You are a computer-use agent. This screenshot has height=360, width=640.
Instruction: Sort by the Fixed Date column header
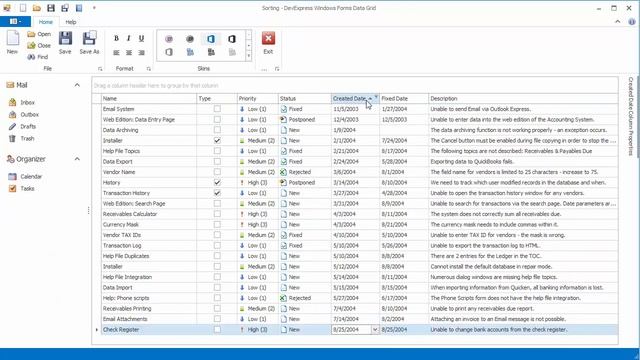click(404, 98)
